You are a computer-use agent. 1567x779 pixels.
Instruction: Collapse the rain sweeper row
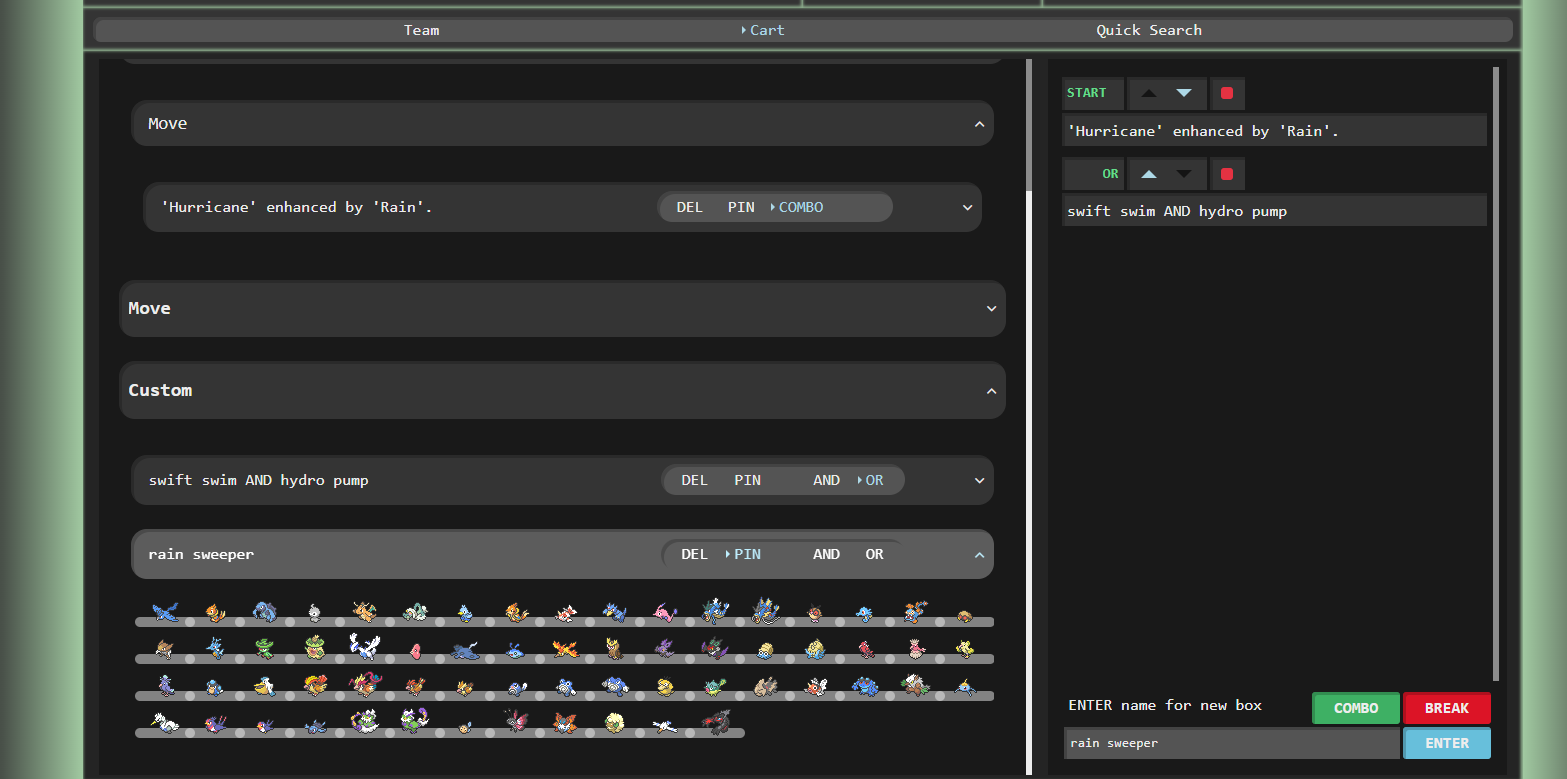979,555
